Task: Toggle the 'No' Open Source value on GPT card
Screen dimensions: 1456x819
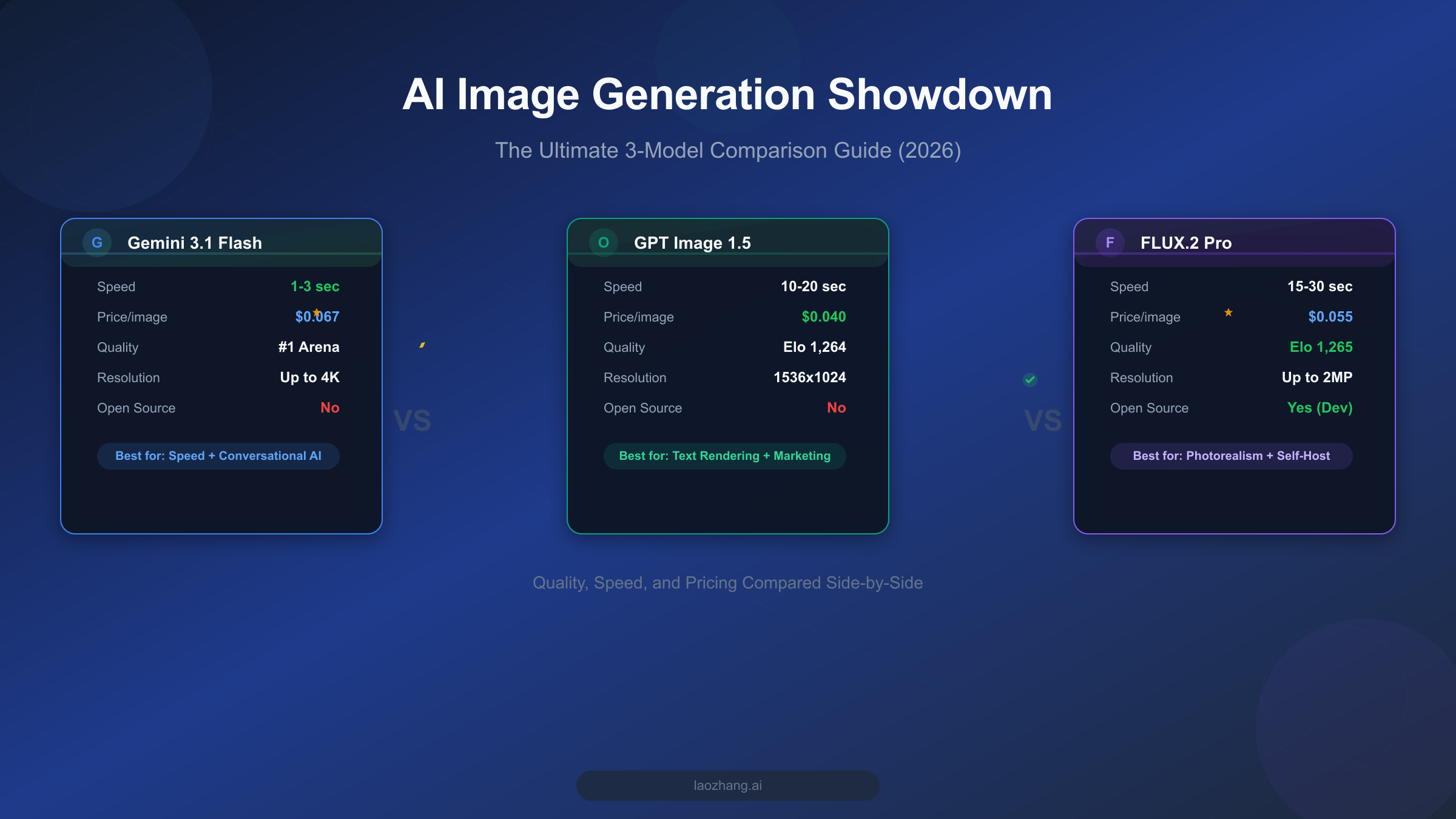Action: click(837, 408)
